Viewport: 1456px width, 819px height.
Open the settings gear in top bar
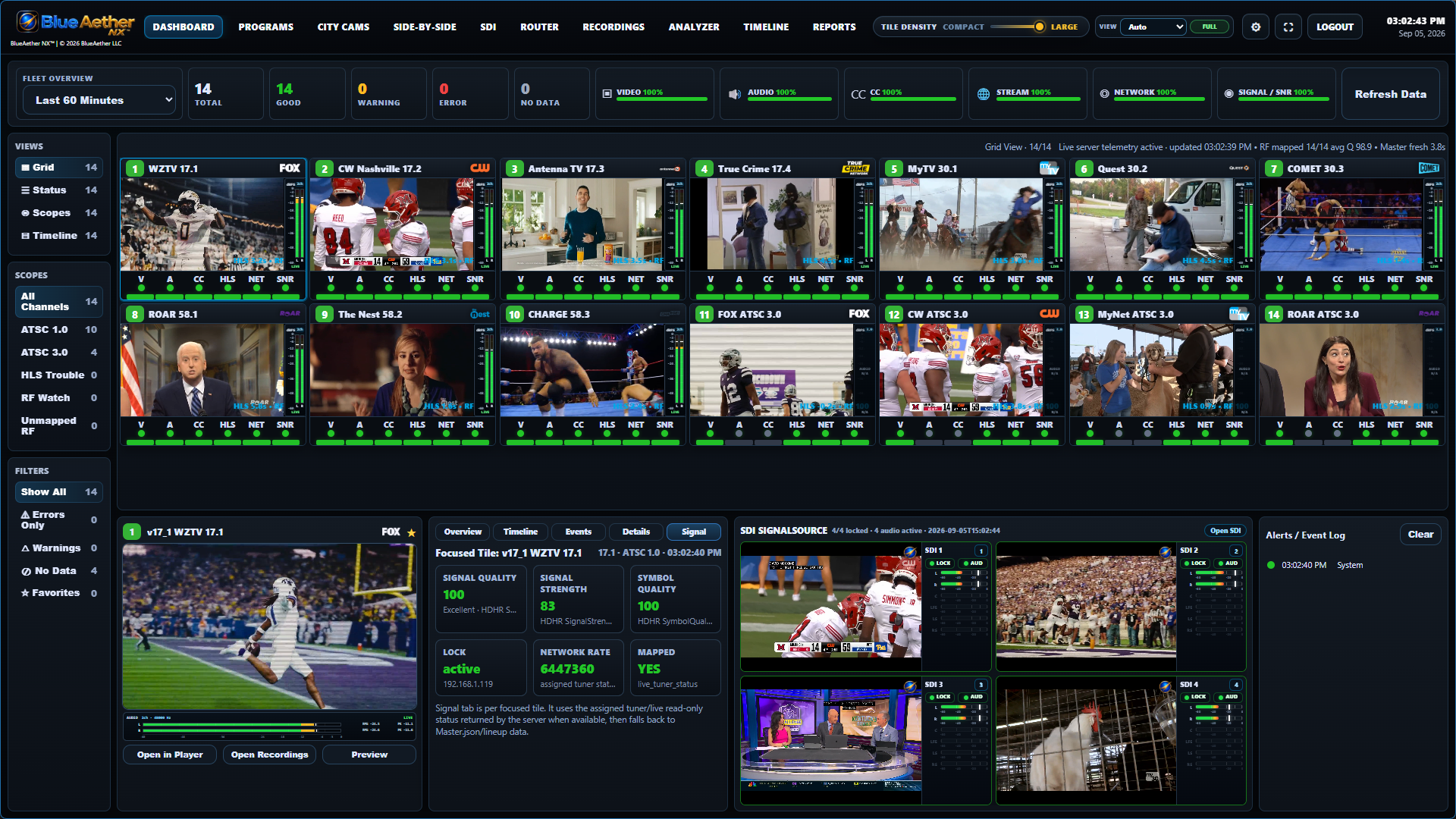point(1256,27)
